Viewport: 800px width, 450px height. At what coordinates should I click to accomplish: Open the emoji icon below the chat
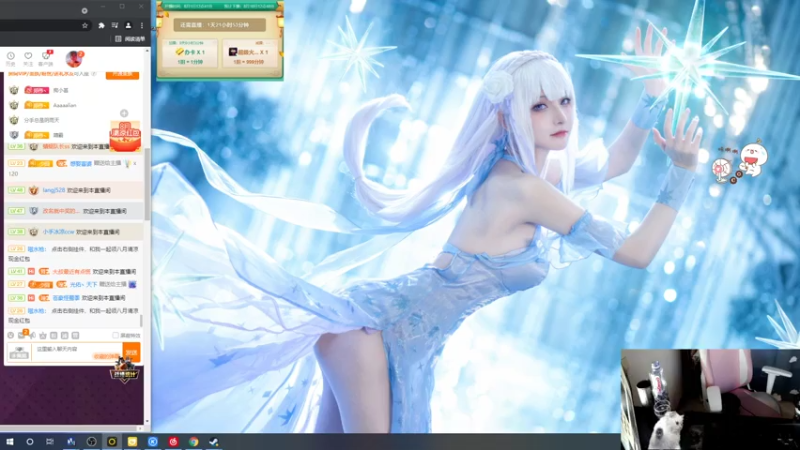[x=11, y=335]
